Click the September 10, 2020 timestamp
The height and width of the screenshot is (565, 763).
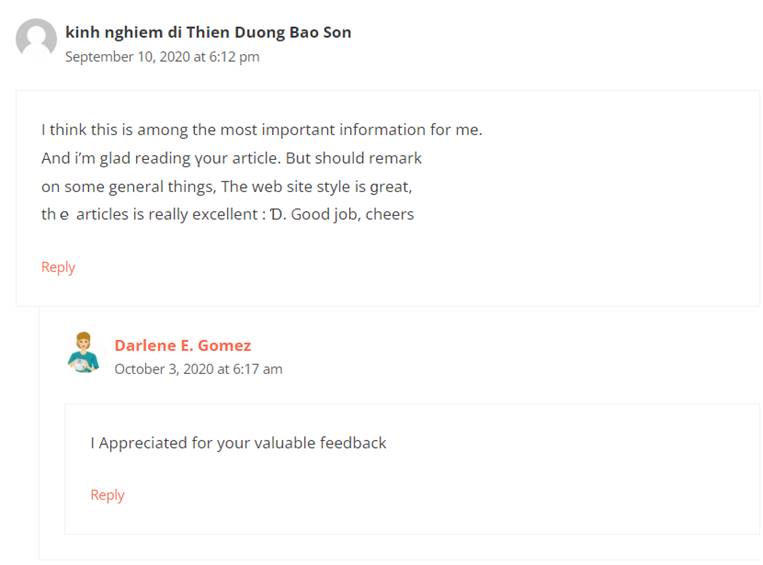162,57
